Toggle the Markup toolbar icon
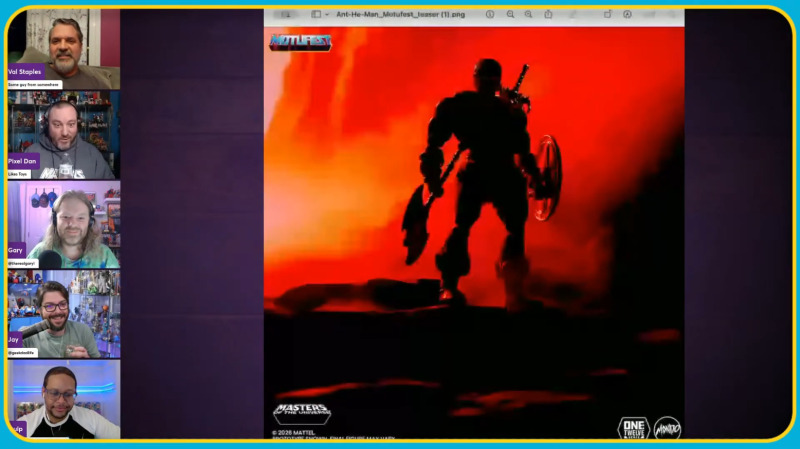This screenshot has width=800, height=449. pyautogui.click(x=627, y=15)
